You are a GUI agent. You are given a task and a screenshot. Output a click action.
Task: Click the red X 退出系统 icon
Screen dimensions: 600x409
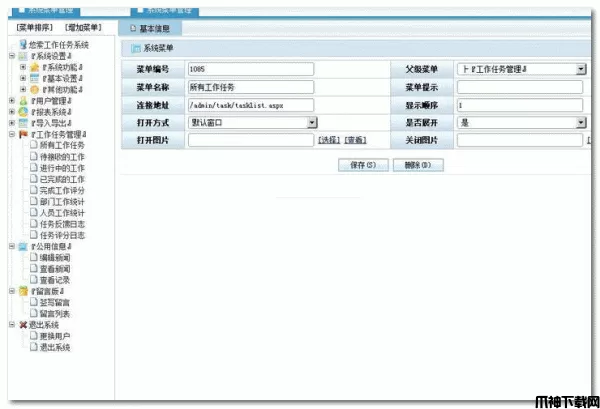22,325
